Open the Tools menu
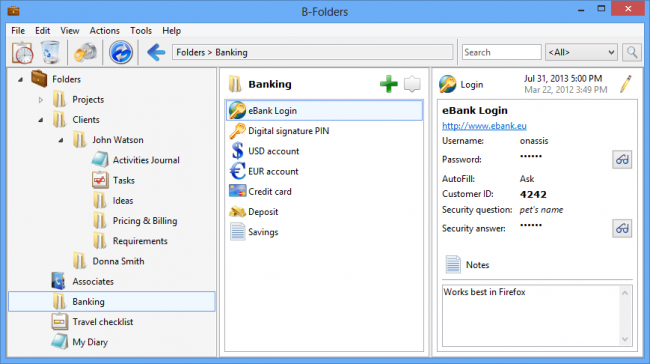This screenshot has width=650, height=364. click(141, 31)
